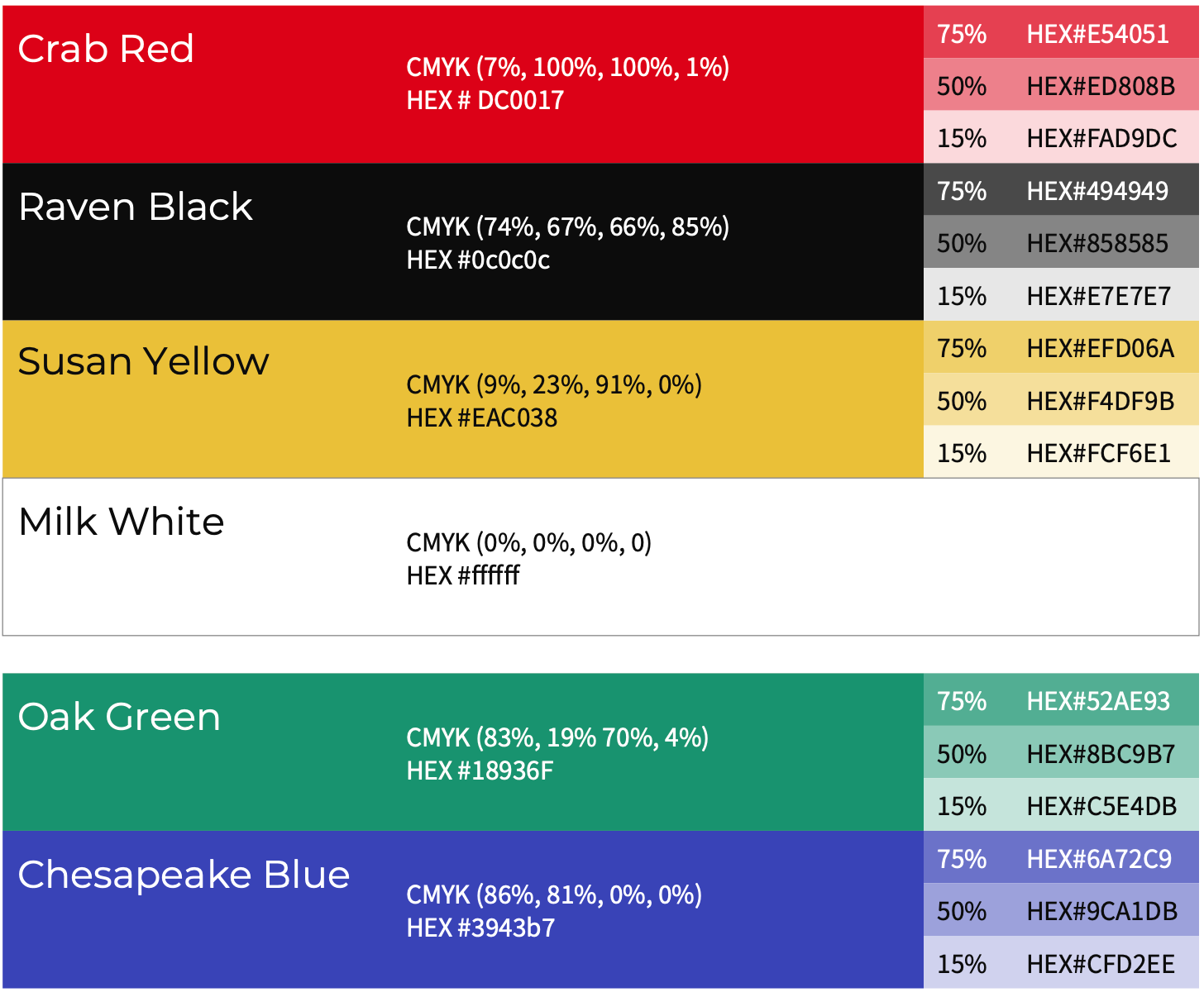Select the 50% red tint HEX#ED808B
The height and width of the screenshot is (997, 1204).
[x=1061, y=85]
